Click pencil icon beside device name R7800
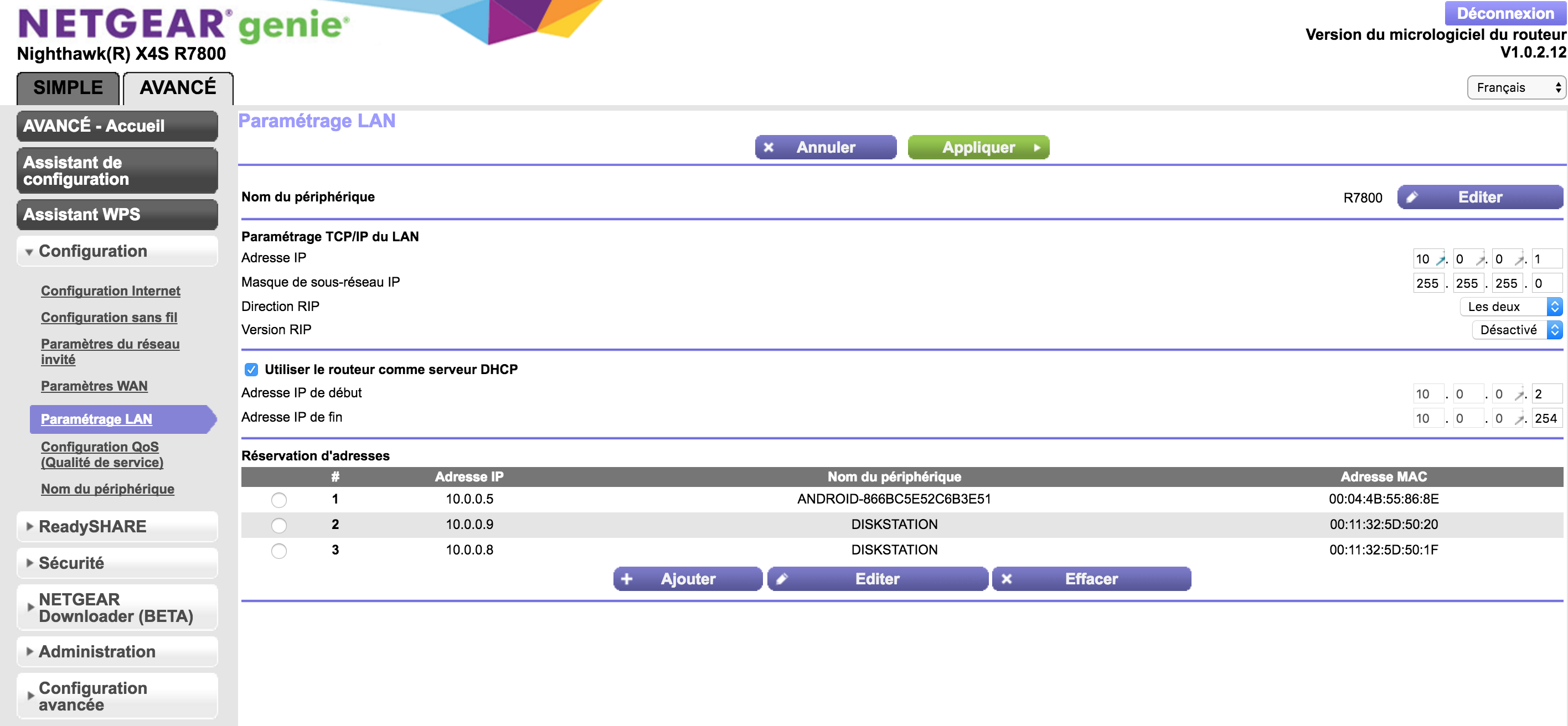Image resolution: width=1568 pixels, height=726 pixels. click(1412, 196)
